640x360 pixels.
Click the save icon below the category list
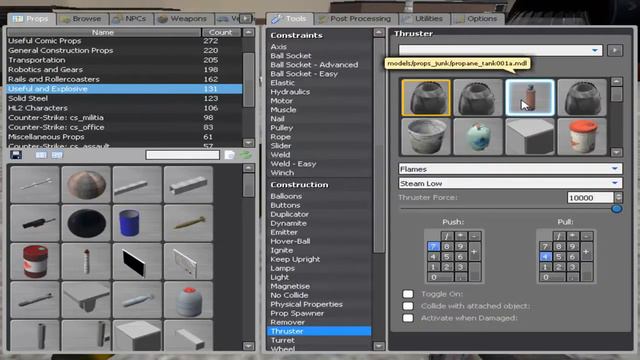tap(16, 155)
